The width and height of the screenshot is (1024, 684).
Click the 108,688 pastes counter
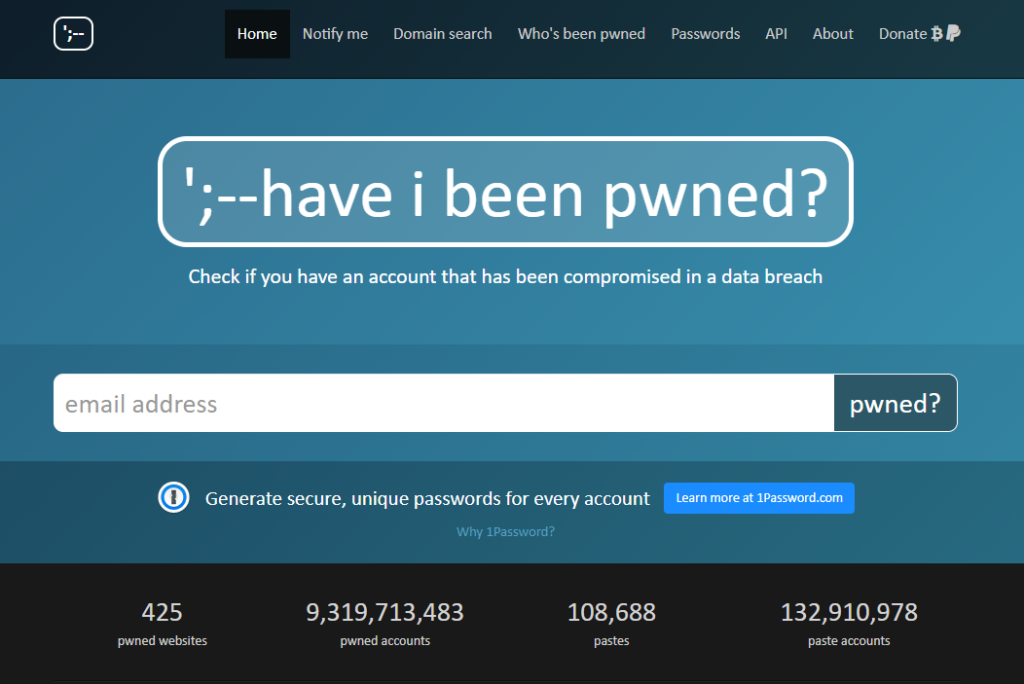point(611,618)
